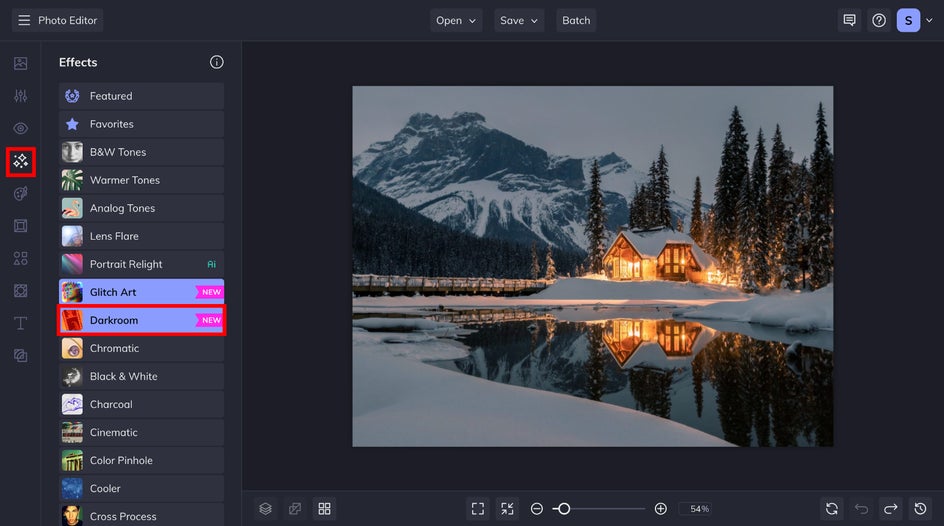Open the Cross Process category

141,516
